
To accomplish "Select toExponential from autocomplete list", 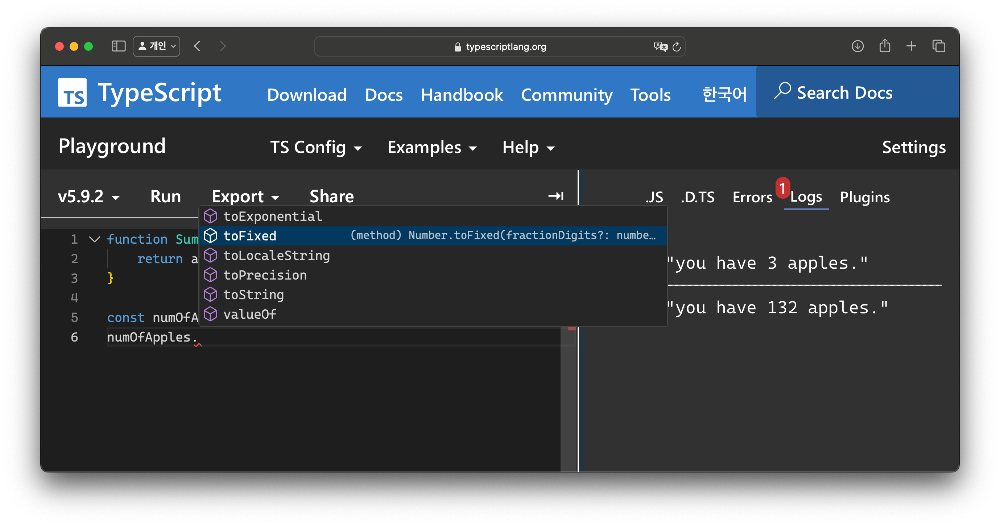I will (433, 216).
